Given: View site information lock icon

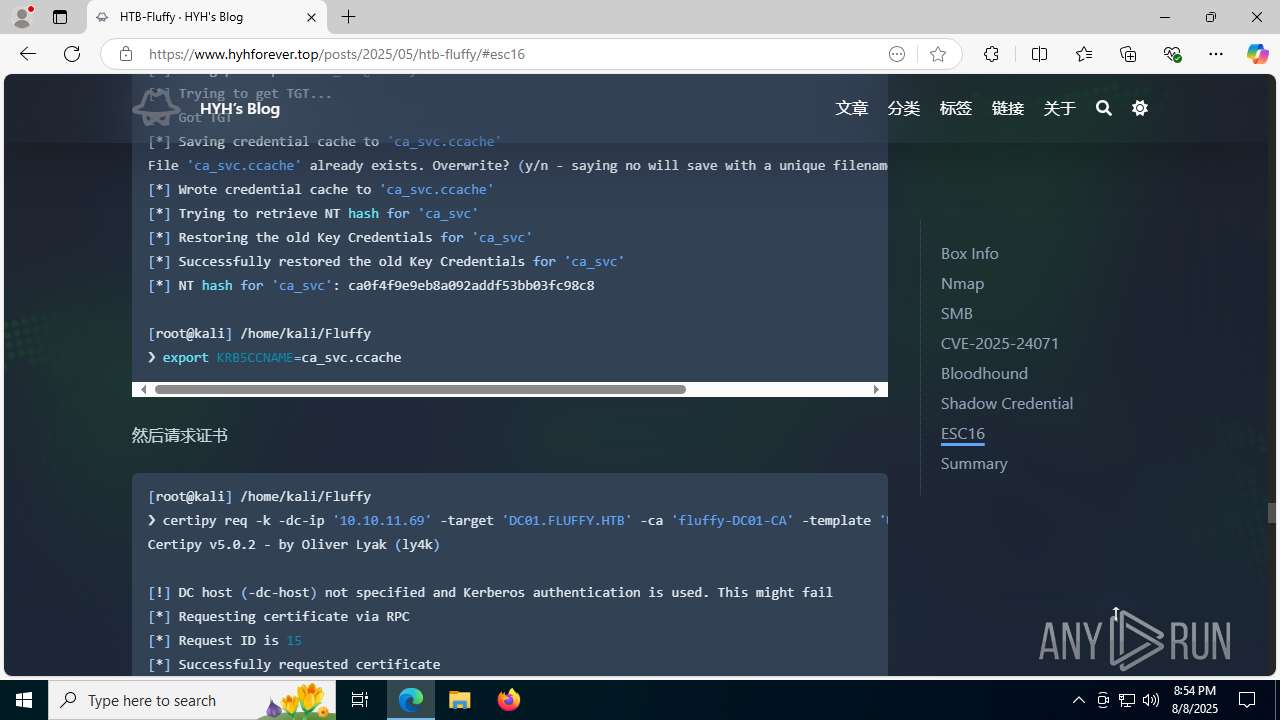Looking at the screenshot, I should [126, 54].
